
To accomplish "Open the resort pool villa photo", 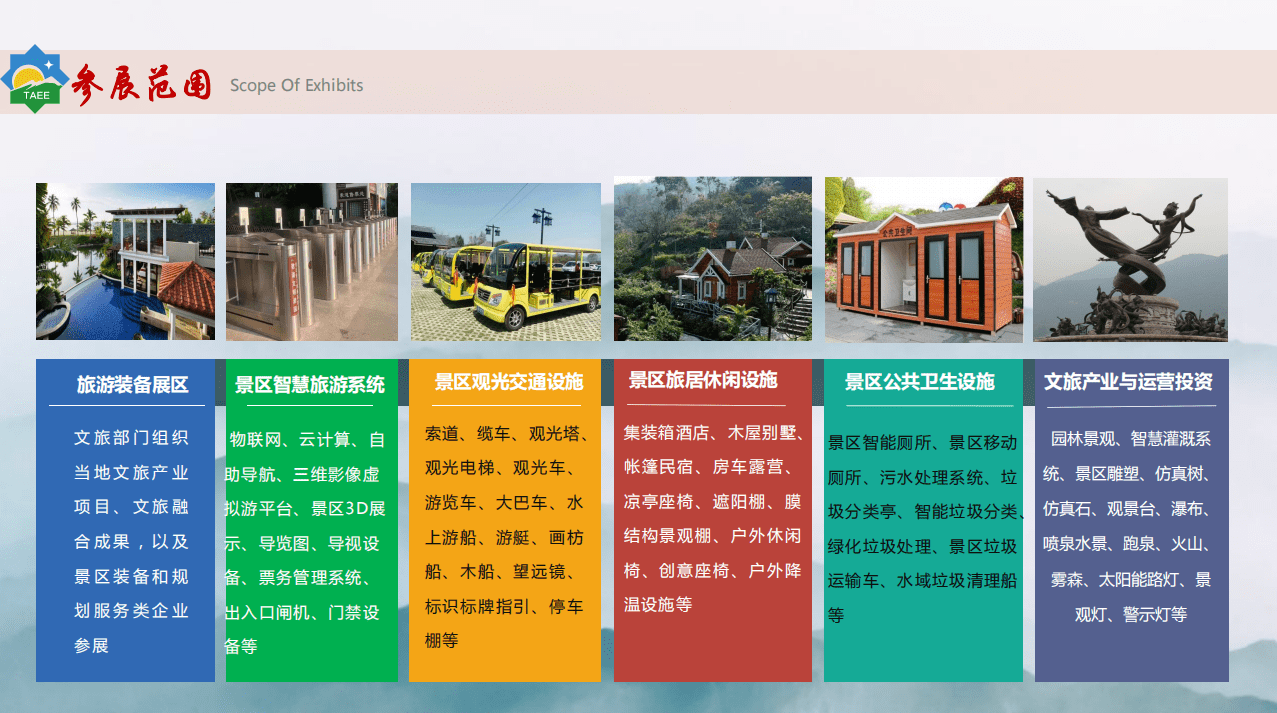I will pyautogui.click(x=125, y=261).
